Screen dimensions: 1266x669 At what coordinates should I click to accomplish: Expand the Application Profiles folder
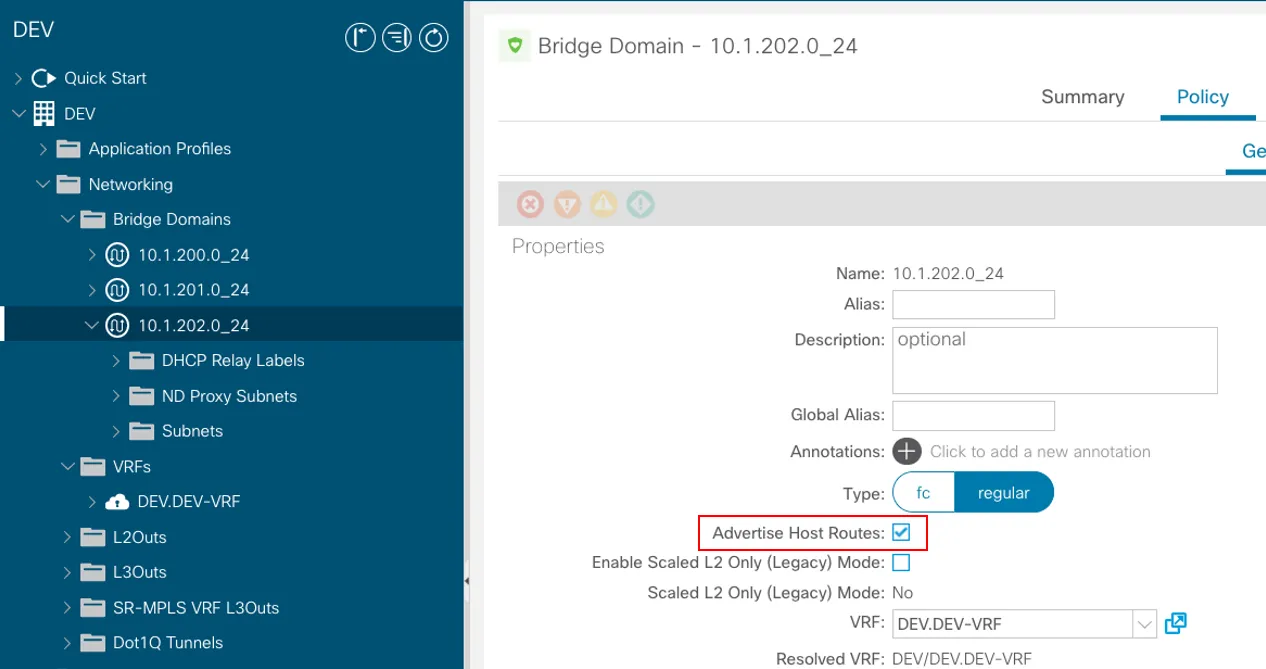[x=43, y=149]
